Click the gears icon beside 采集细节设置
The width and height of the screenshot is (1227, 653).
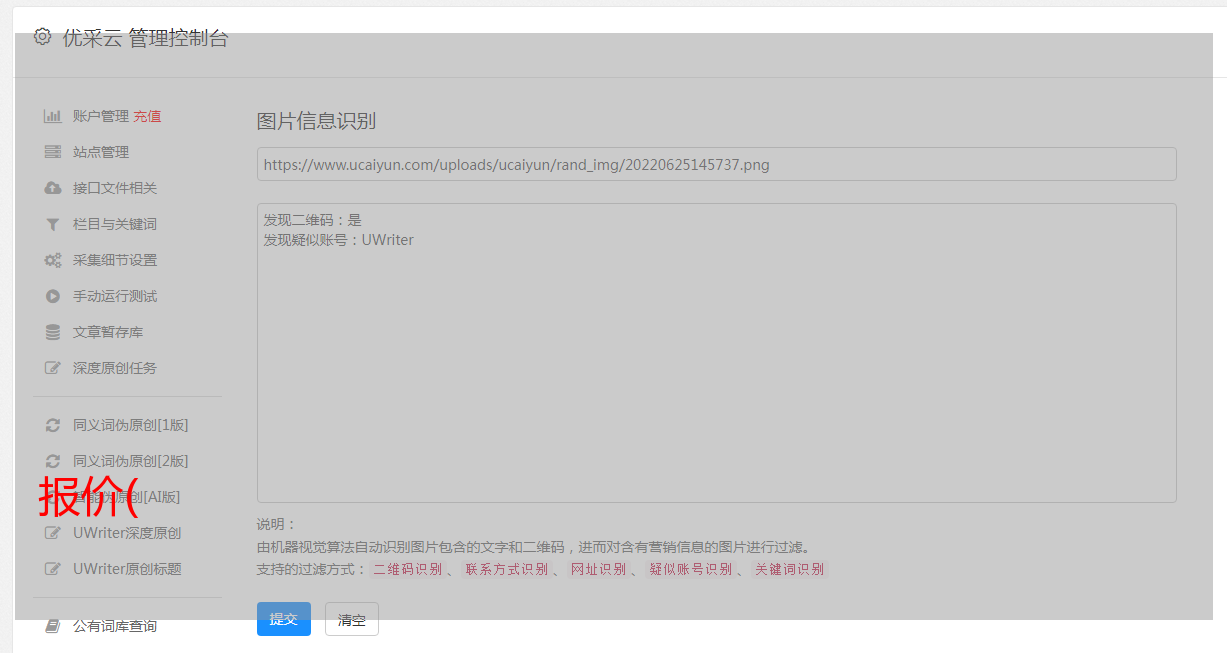point(53,260)
